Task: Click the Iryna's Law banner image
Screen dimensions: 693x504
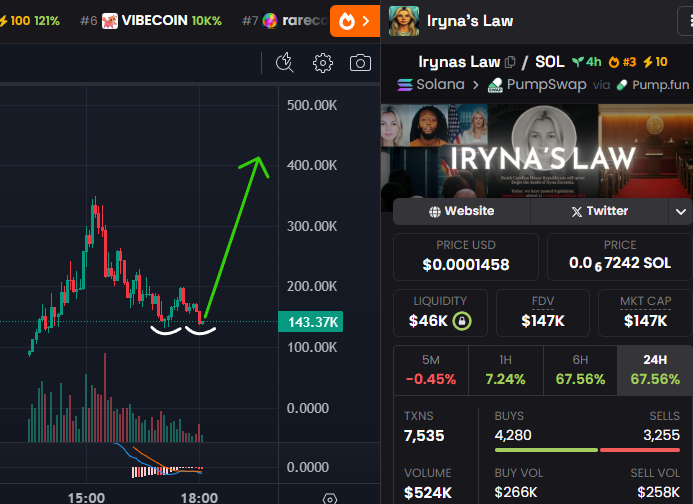Action: tap(536, 150)
